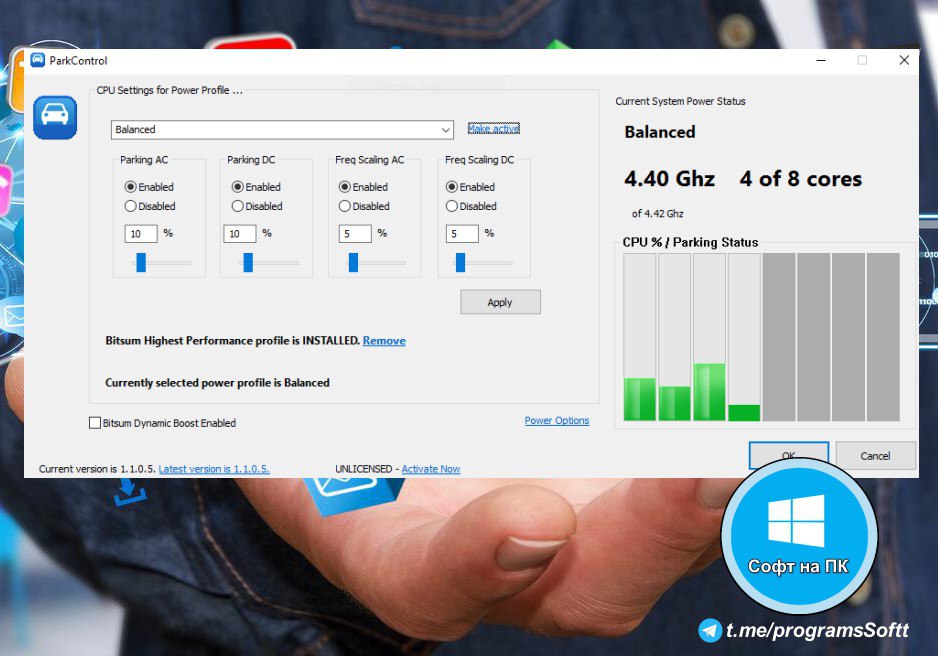Choose Enabled under Freq Scaling DC
This screenshot has width=938, height=656.
coord(452,187)
